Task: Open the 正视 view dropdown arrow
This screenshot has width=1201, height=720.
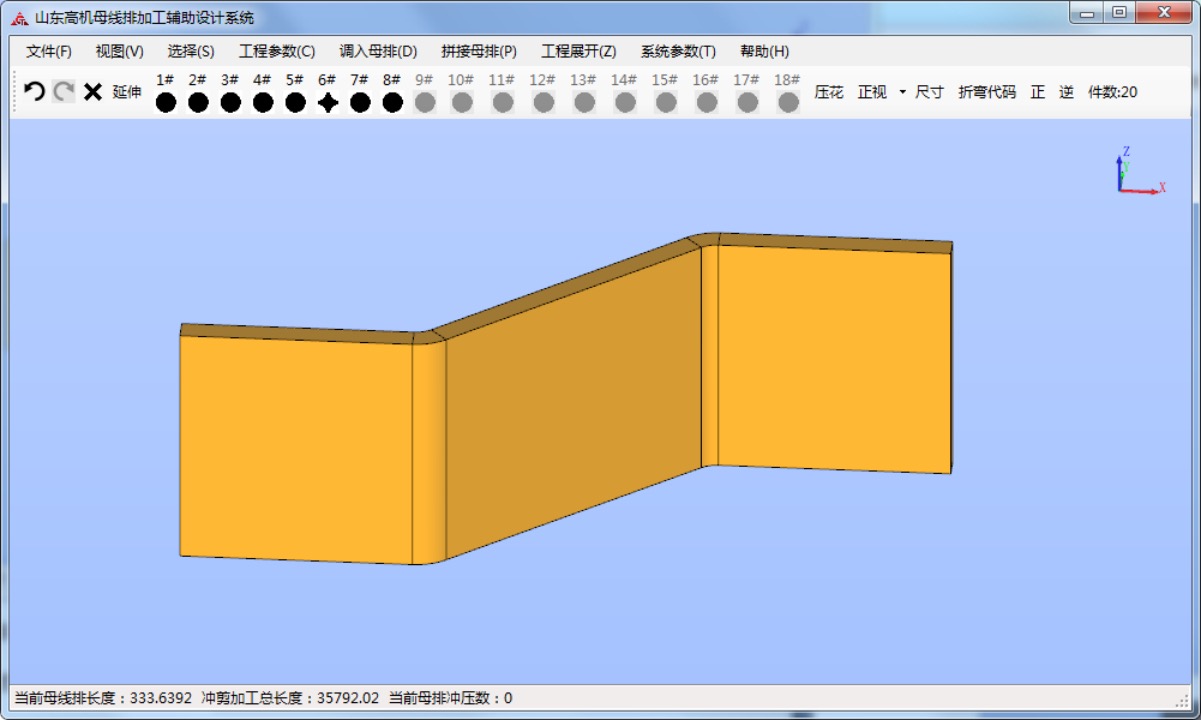Action: click(902, 92)
